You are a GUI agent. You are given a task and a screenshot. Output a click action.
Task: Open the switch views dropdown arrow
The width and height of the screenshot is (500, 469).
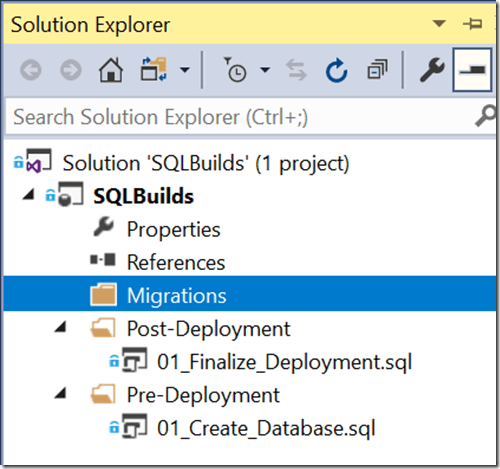coord(184,70)
